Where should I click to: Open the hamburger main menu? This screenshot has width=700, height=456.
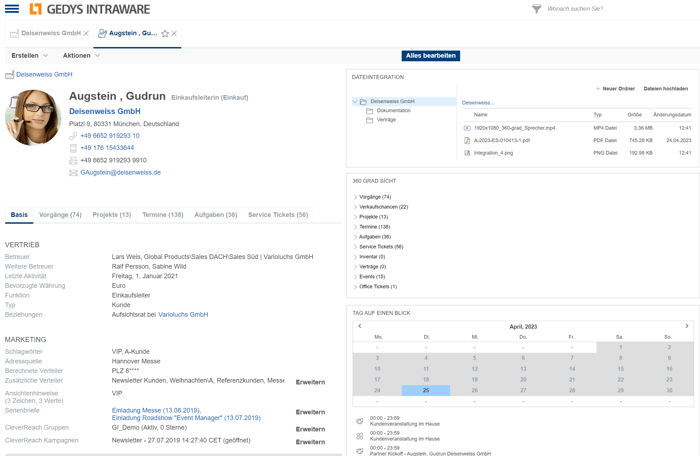12,8
